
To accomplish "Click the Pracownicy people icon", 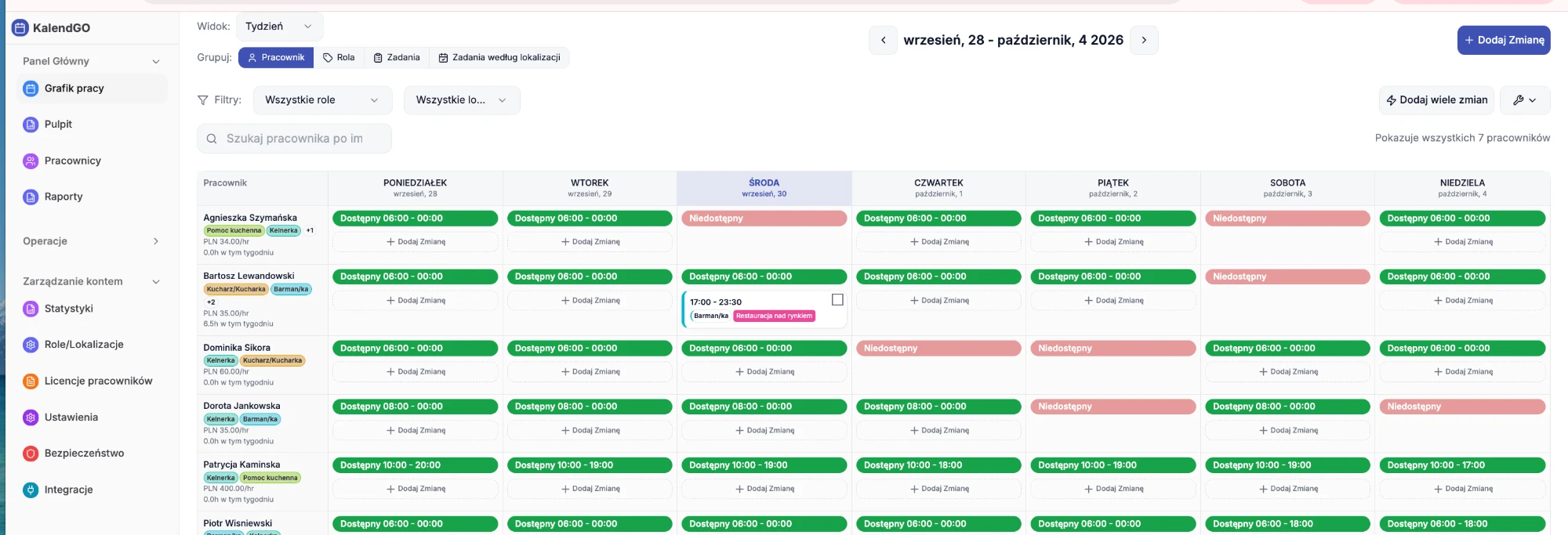I will click(x=31, y=161).
